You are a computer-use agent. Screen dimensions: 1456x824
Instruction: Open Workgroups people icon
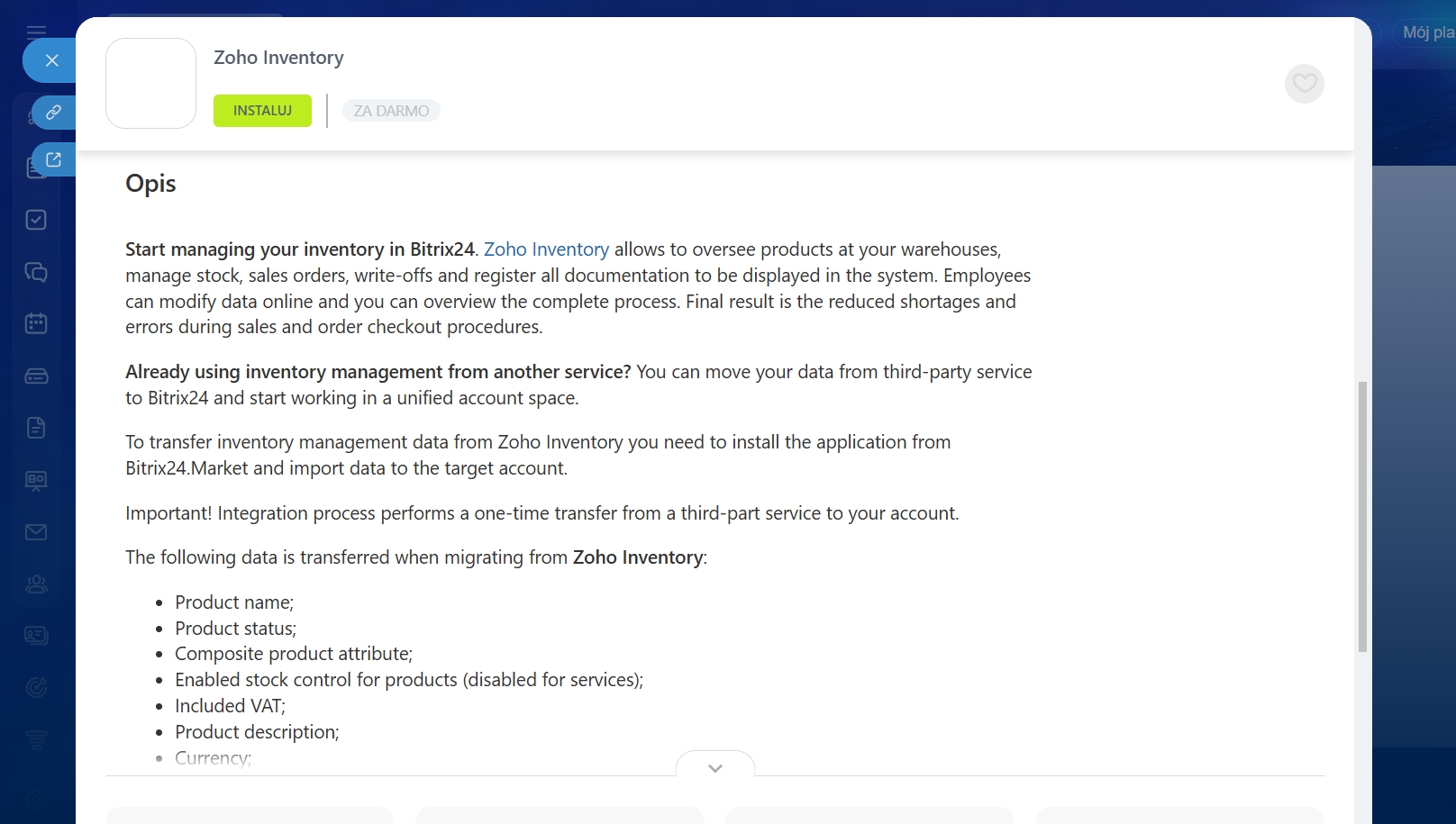pyautogui.click(x=36, y=584)
